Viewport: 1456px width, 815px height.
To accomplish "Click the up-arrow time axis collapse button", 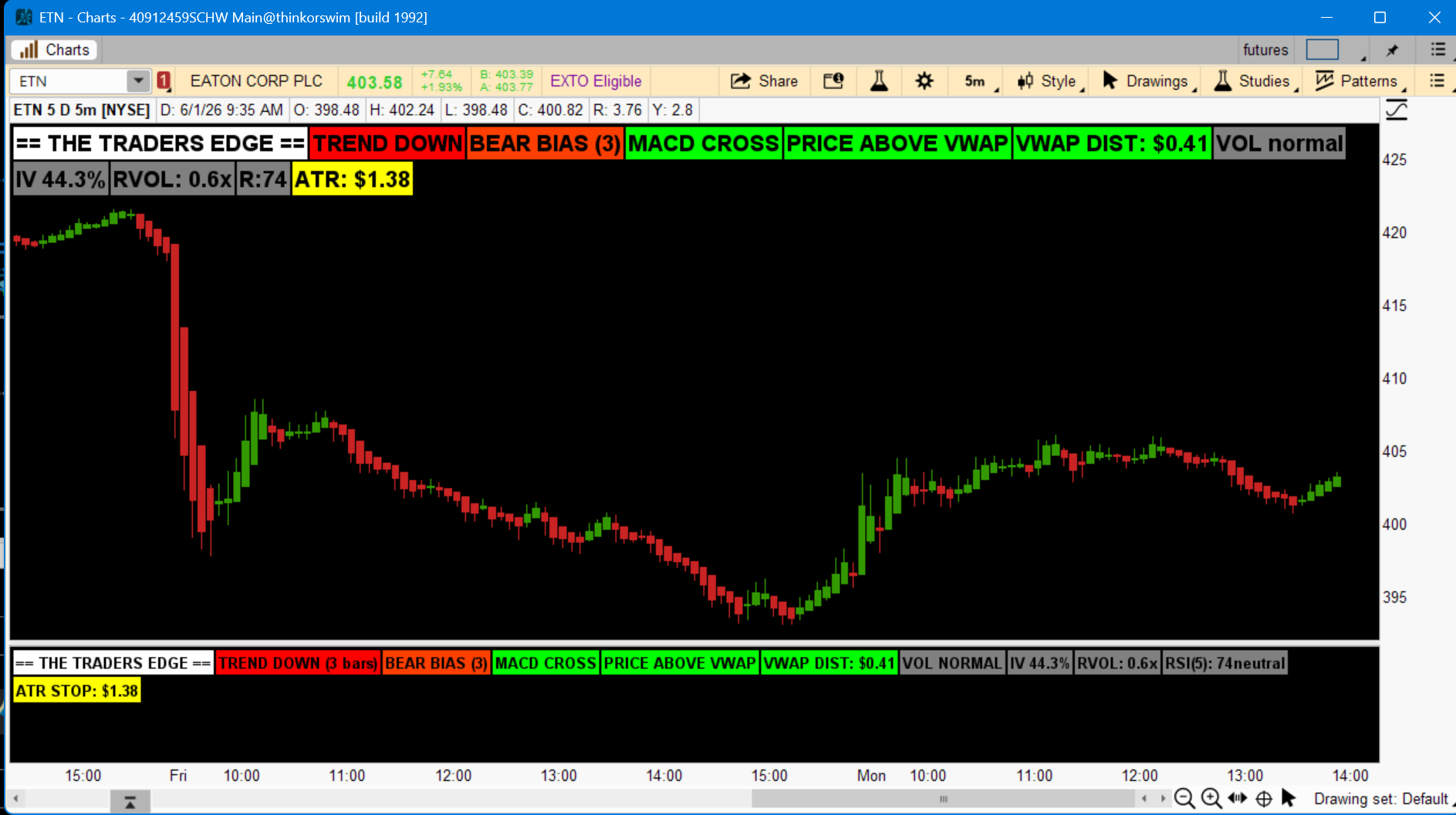I will click(x=130, y=802).
